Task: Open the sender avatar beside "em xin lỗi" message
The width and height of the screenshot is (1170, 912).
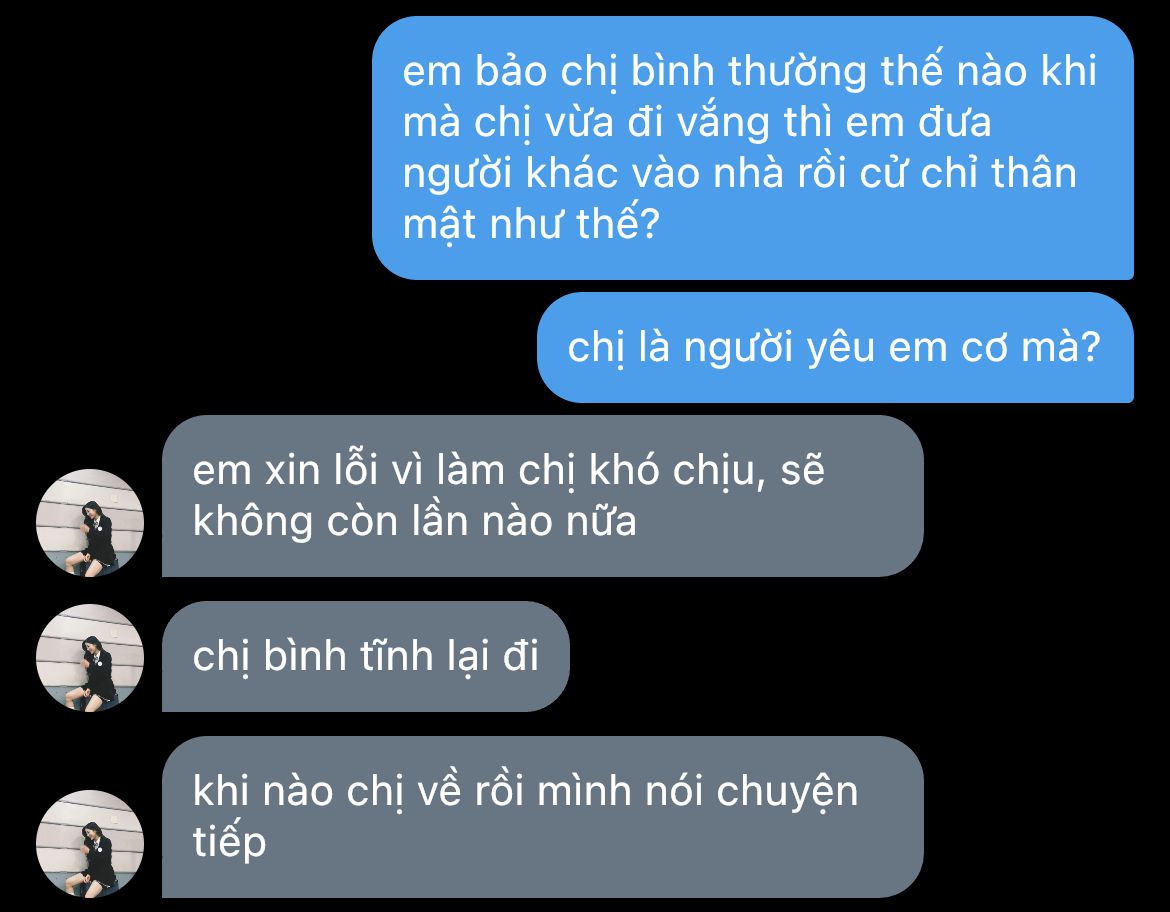Action: tap(90, 522)
